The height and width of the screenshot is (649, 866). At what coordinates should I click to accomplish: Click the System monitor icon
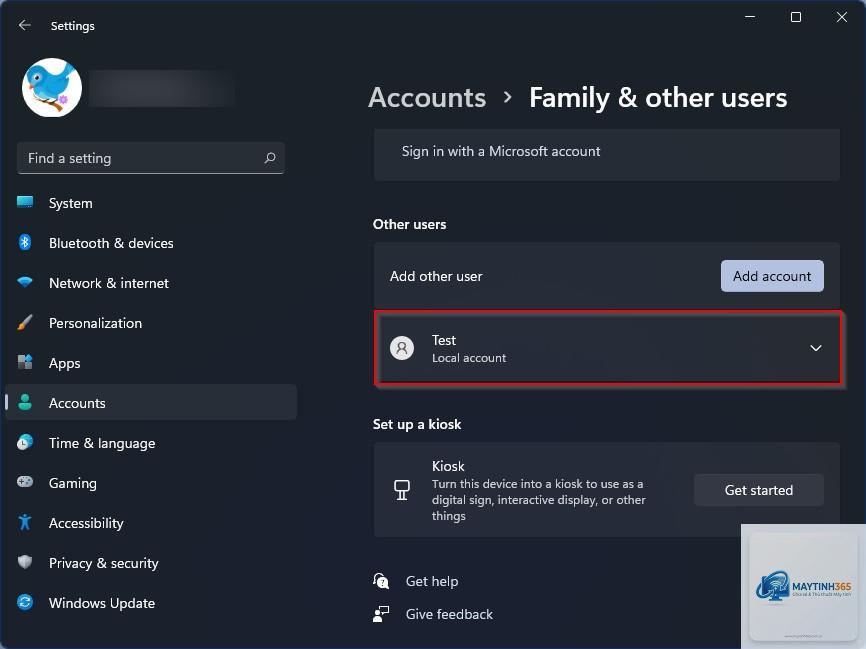(25, 203)
